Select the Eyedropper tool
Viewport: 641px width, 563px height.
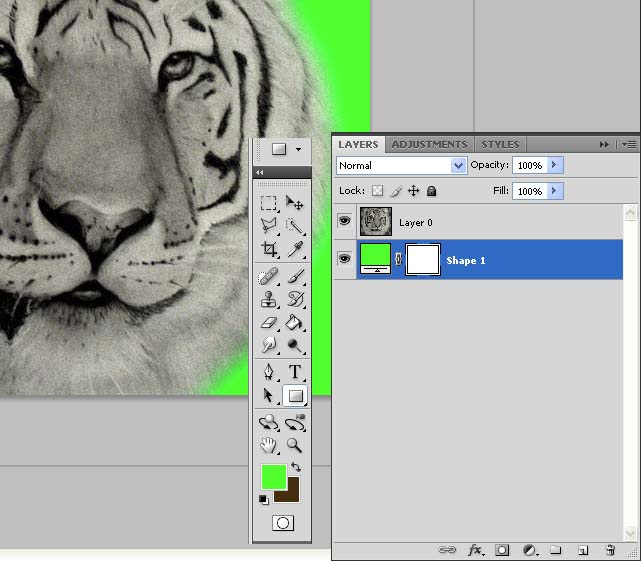coord(295,249)
